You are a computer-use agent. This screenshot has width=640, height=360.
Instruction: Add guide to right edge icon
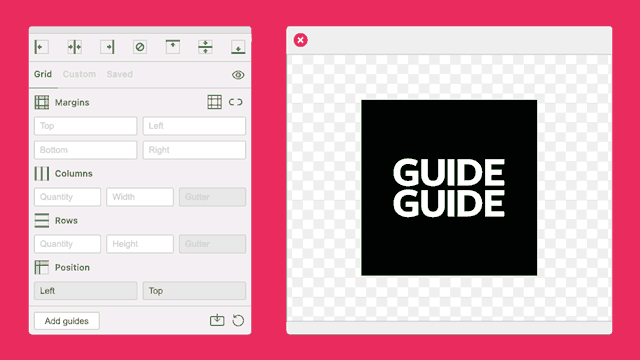pos(107,47)
